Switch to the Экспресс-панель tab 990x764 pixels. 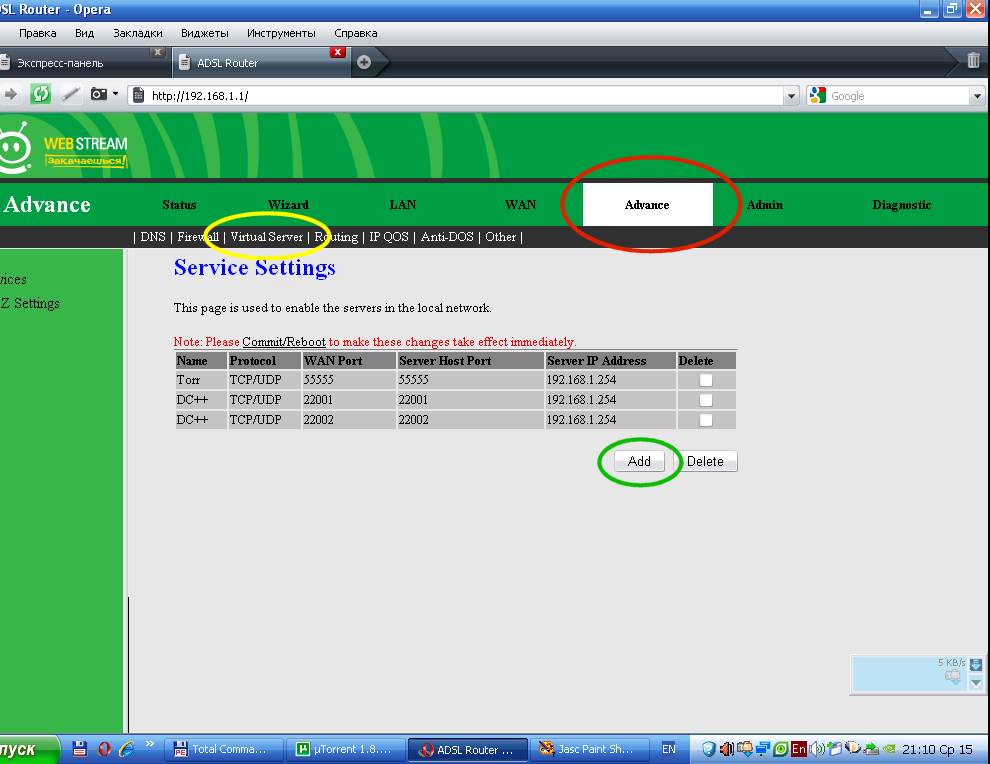pyautogui.click(x=82, y=63)
